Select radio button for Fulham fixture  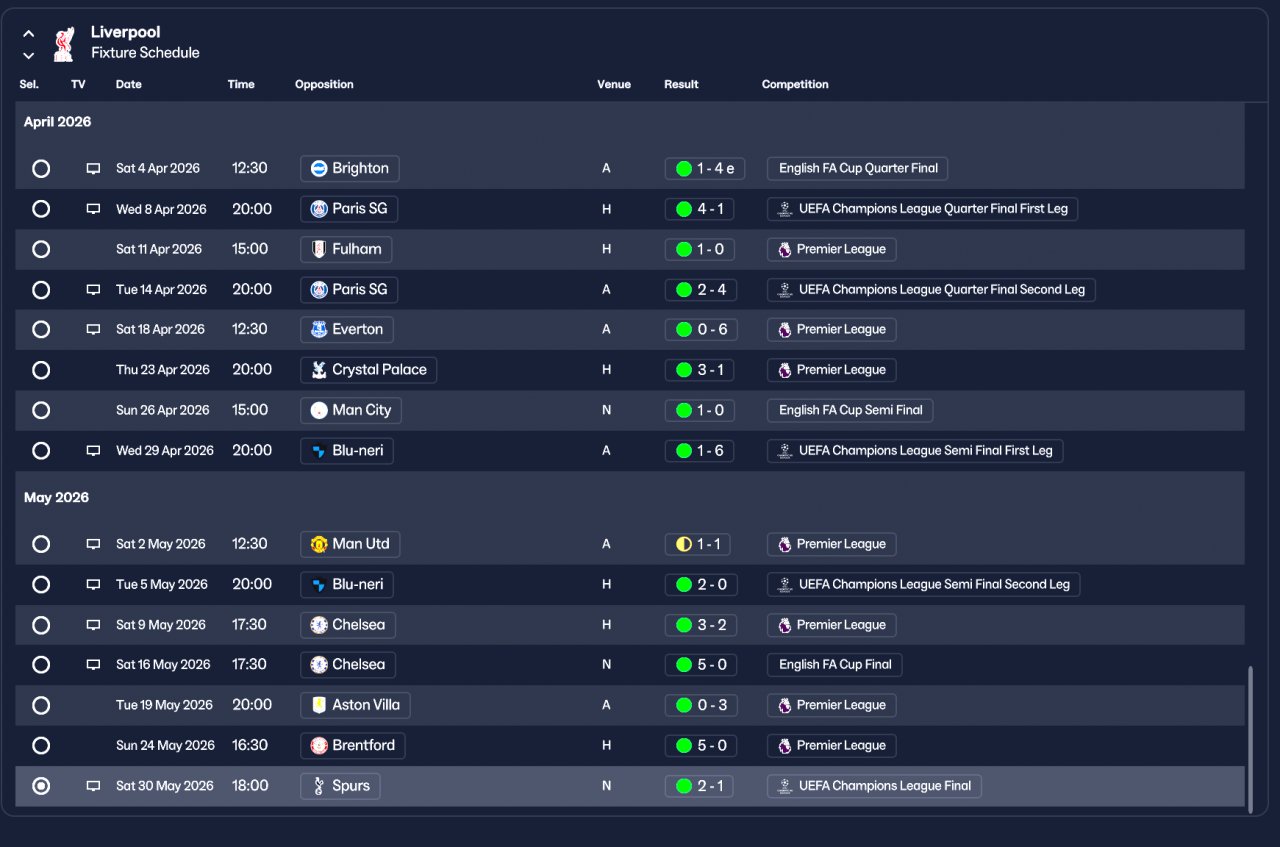point(41,249)
